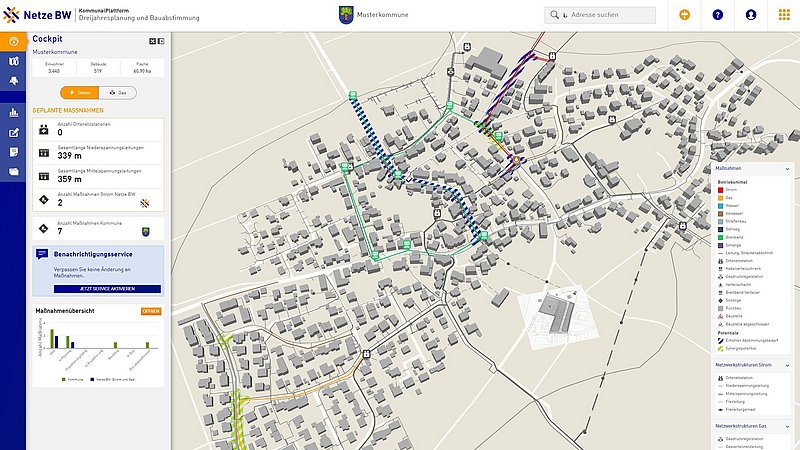Click the orange construction sign icon
Viewport: 800px width, 450px height.
pyautogui.click(x=684, y=15)
